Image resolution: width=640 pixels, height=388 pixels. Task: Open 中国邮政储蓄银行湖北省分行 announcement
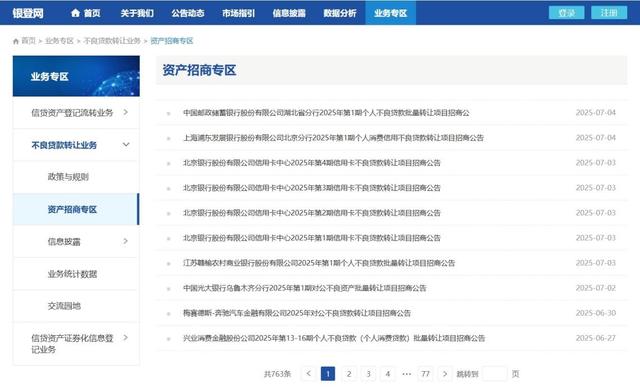[x=326, y=113]
